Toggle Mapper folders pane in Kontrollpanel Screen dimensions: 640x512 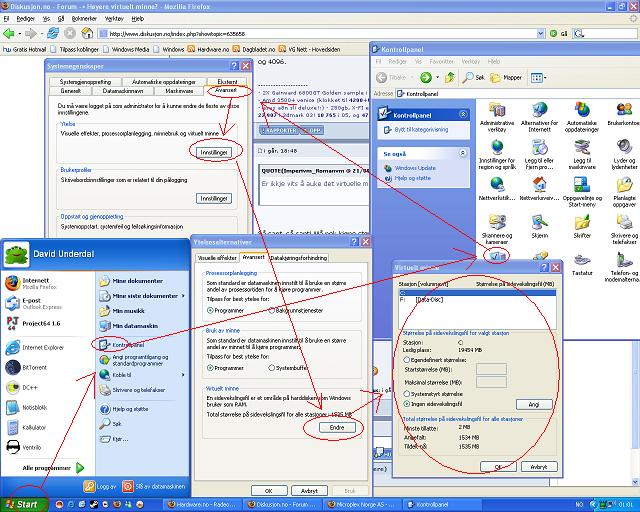click(506, 77)
